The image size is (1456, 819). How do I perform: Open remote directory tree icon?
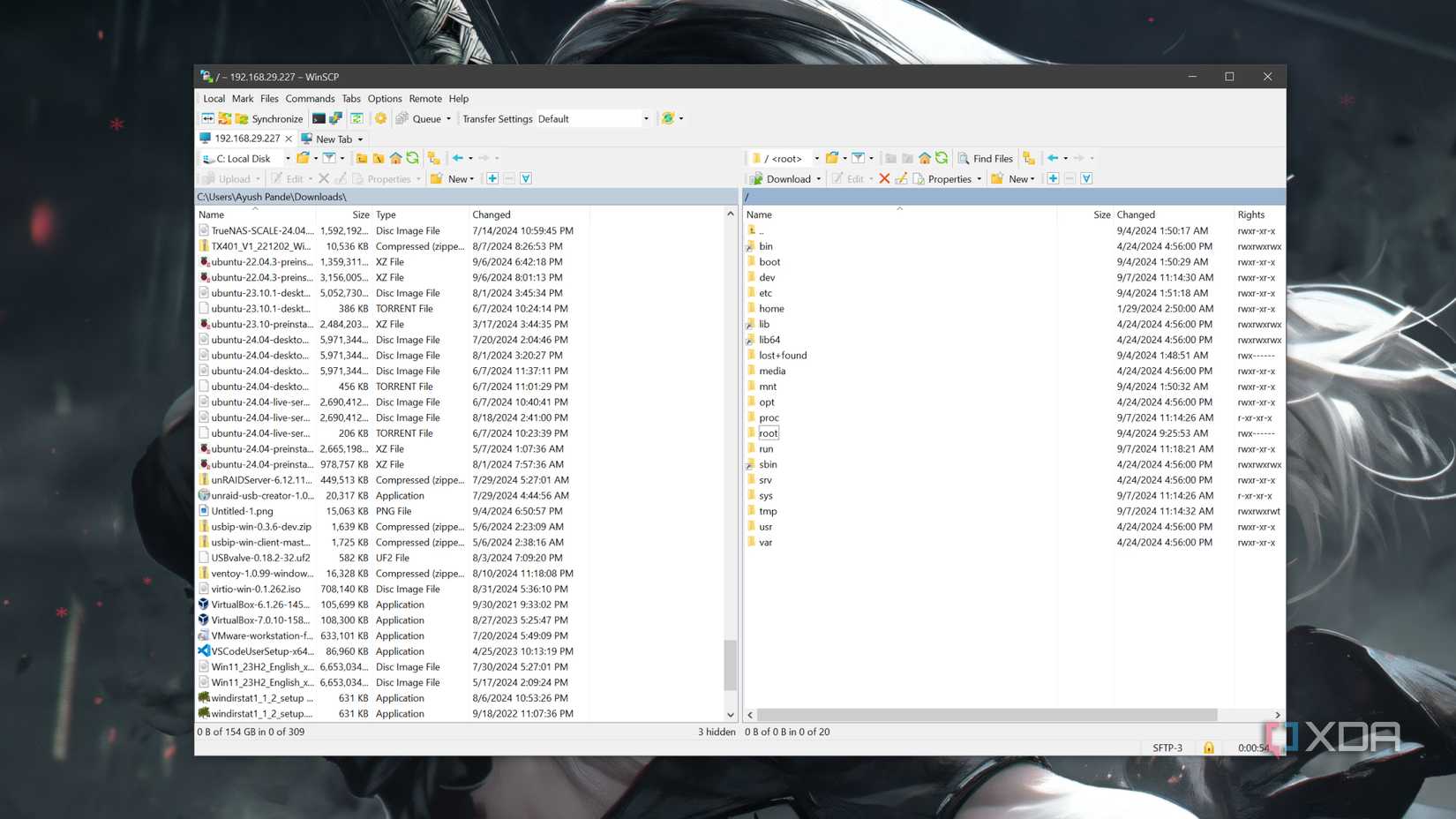tap(1028, 158)
